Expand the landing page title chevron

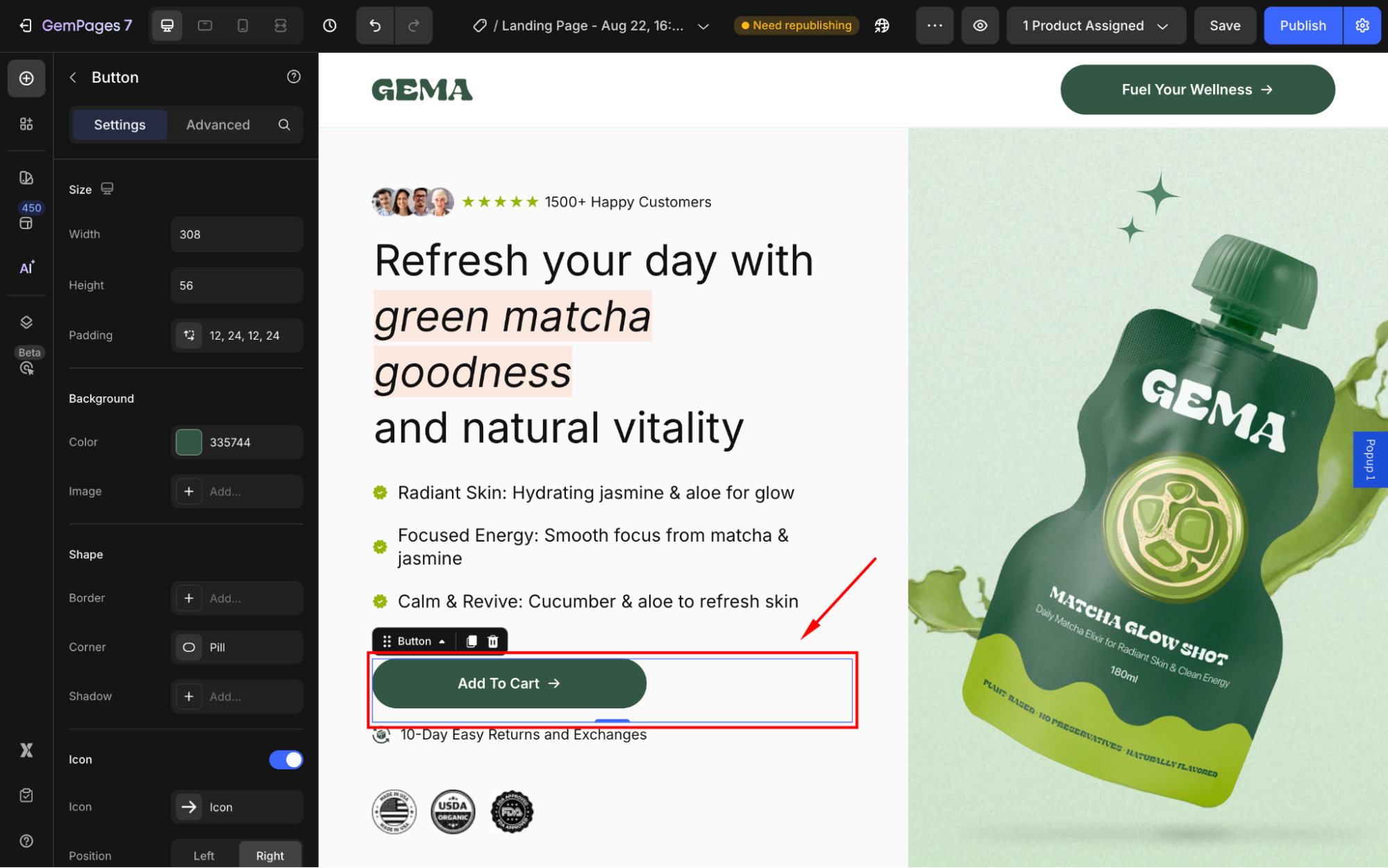[x=703, y=26]
